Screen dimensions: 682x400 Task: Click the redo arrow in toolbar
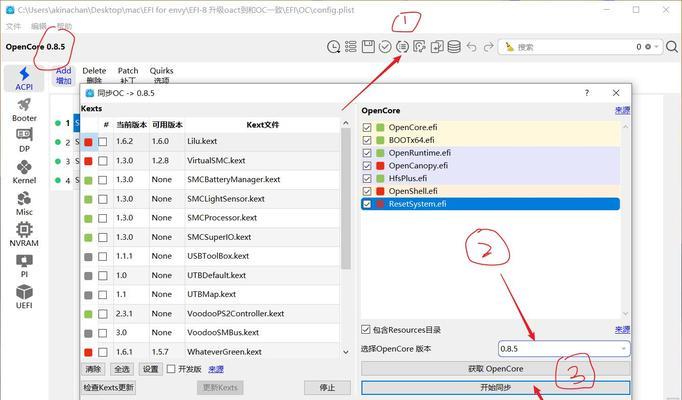488,47
